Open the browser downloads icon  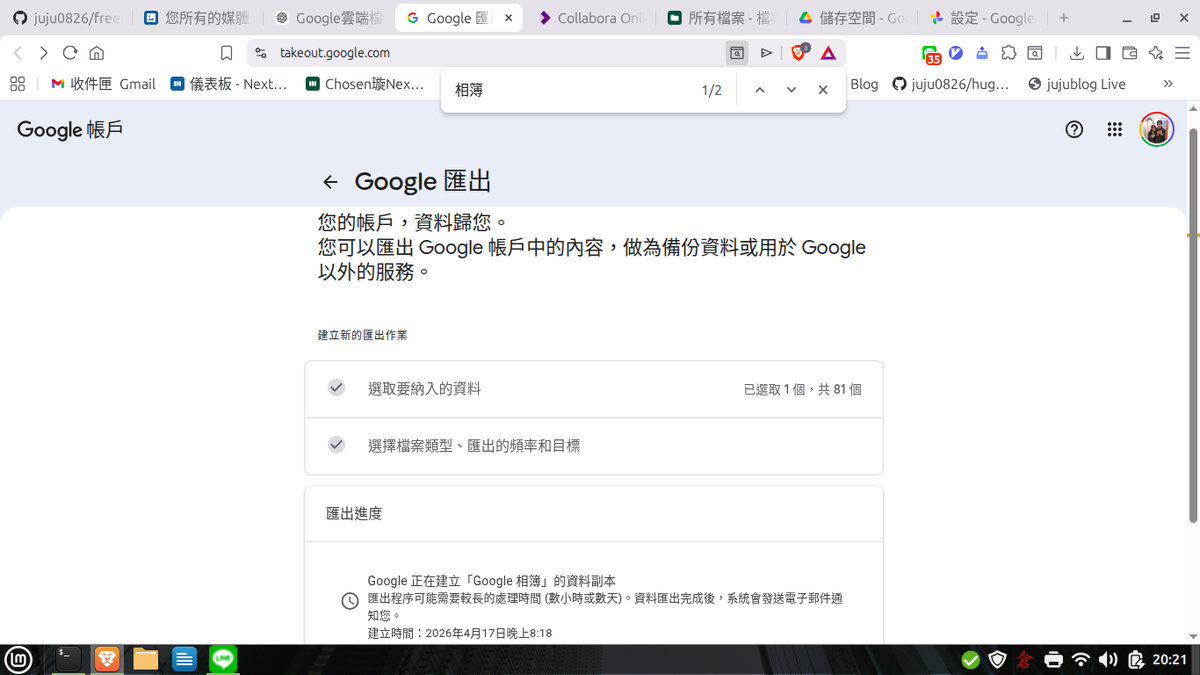(1077, 53)
